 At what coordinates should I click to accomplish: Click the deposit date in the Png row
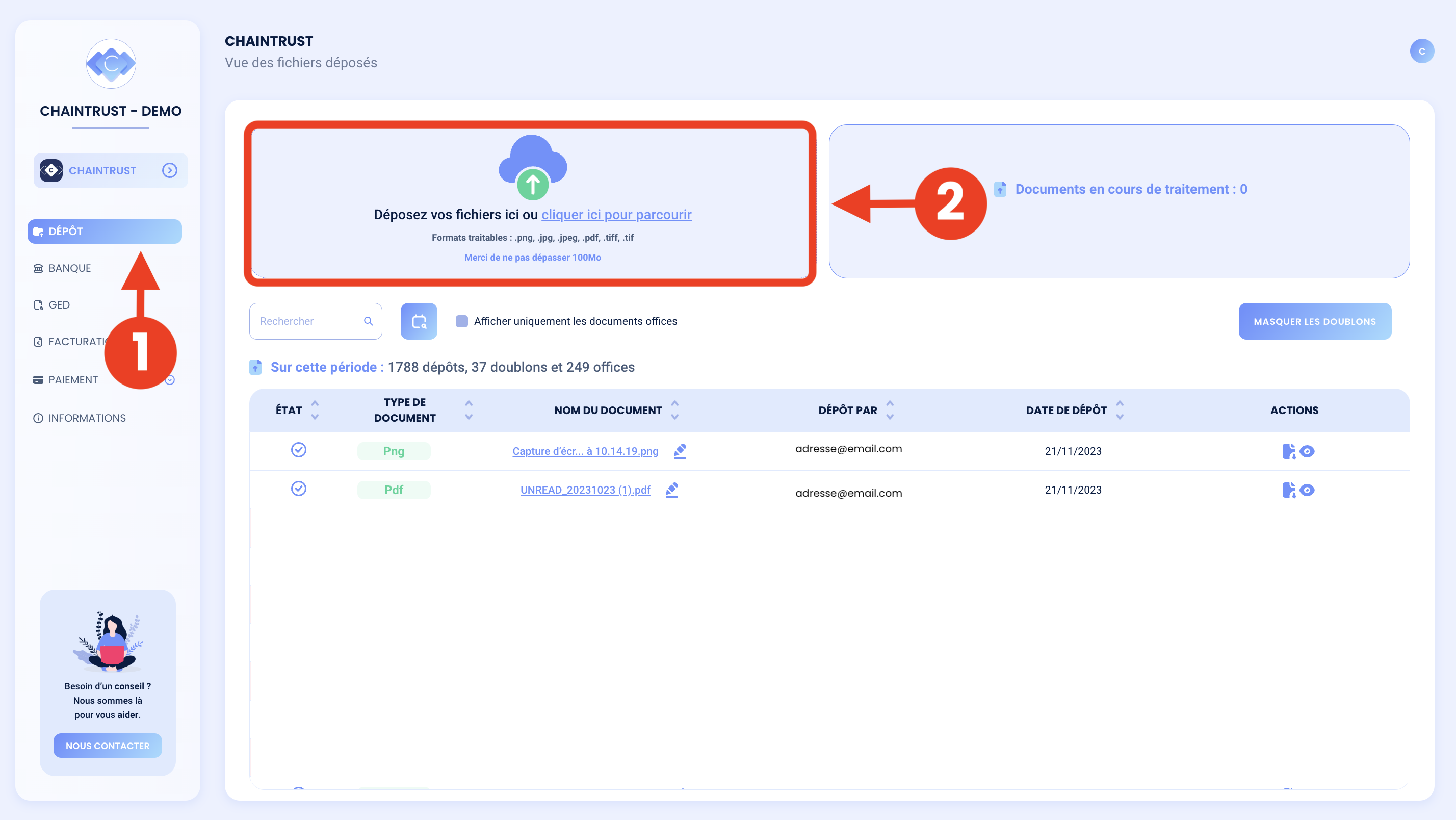pos(1073,451)
